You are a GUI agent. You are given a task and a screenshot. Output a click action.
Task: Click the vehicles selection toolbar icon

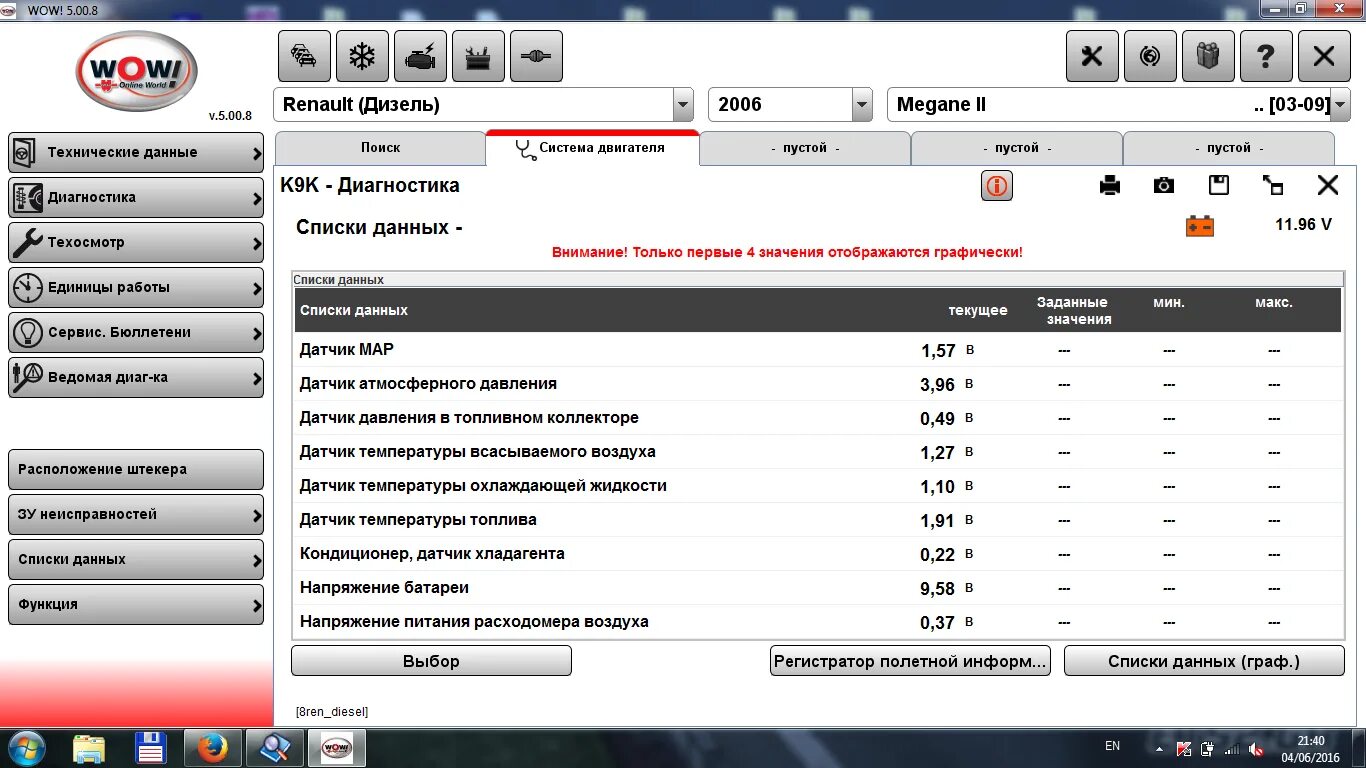click(x=303, y=56)
